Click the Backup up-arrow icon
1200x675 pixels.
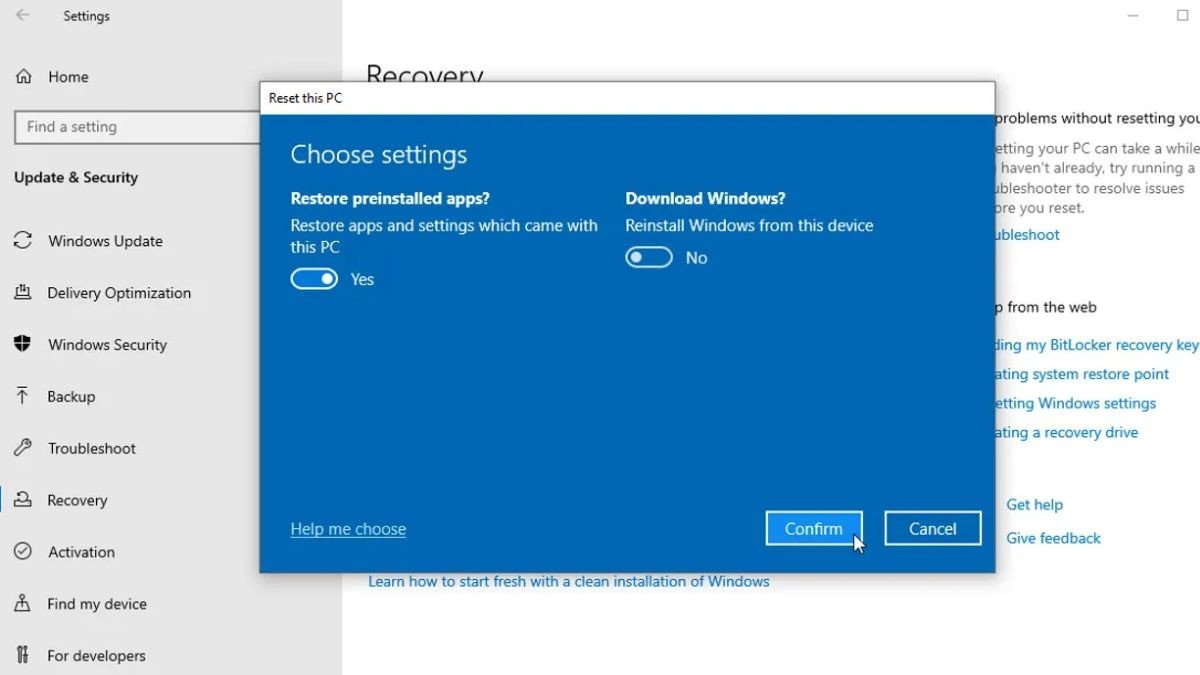click(x=21, y=396)
